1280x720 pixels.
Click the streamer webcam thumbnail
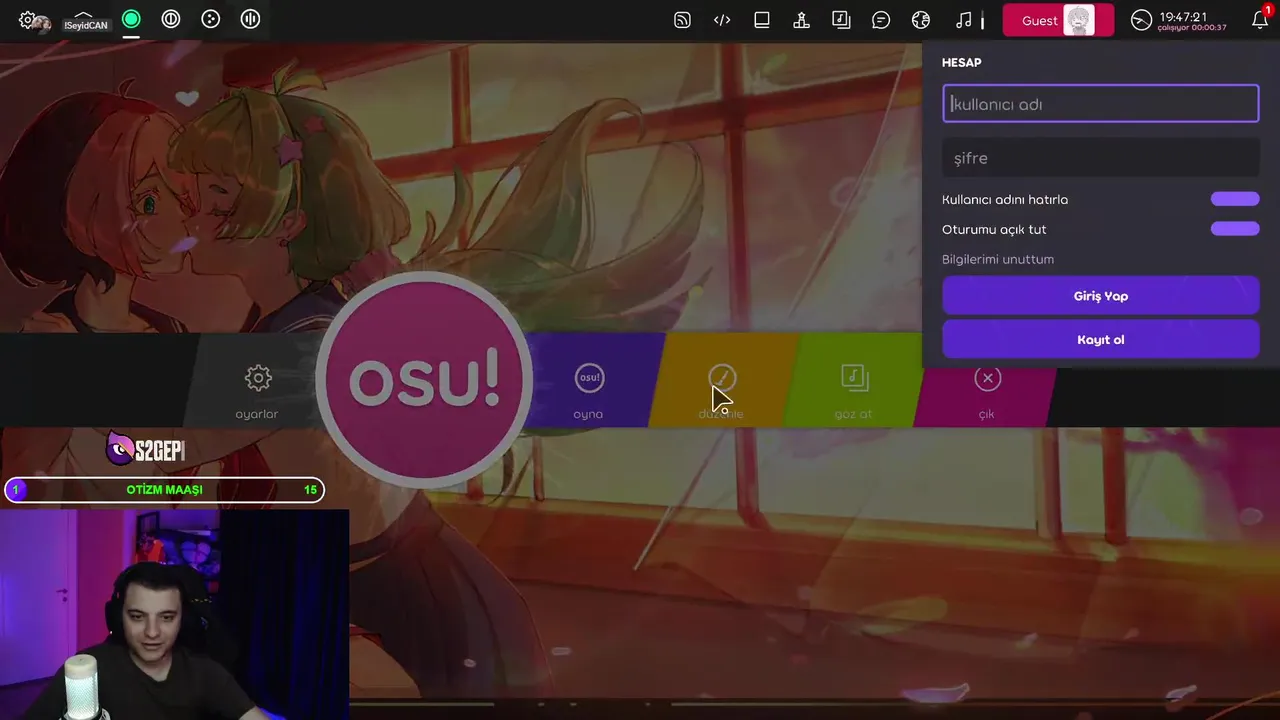pyautogui.click(x=174, y=614)
